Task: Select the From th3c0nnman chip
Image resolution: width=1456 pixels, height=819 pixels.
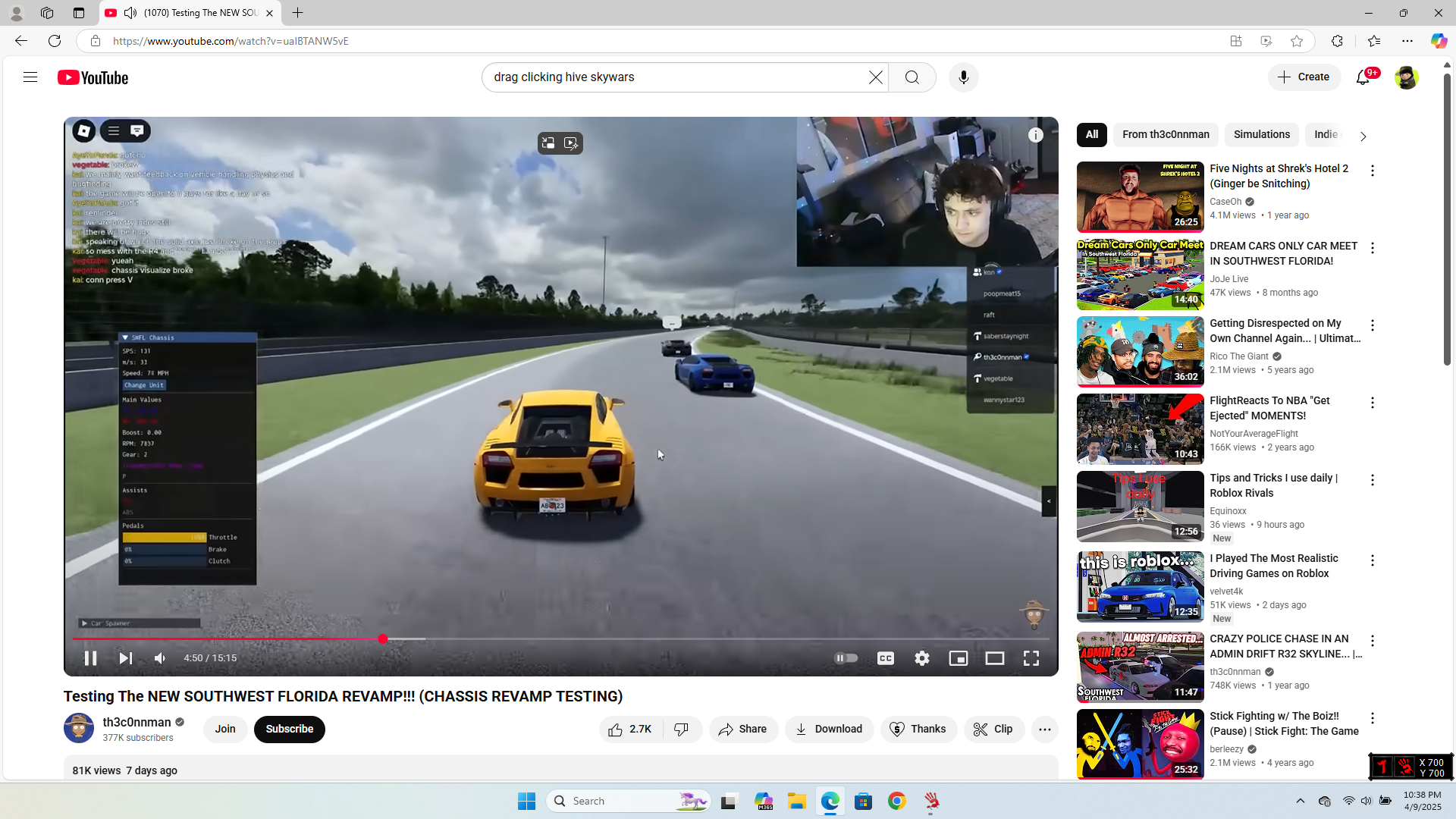Action: click(x=1166, y=135)
